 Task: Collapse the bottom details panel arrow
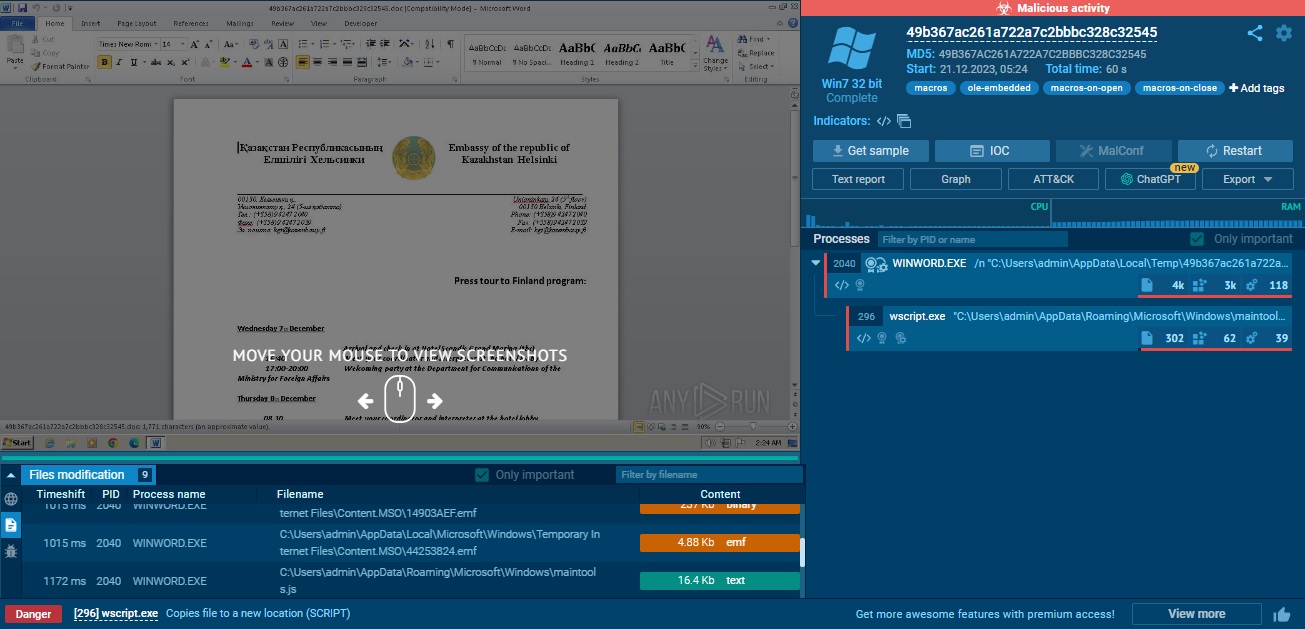(11, 475)
